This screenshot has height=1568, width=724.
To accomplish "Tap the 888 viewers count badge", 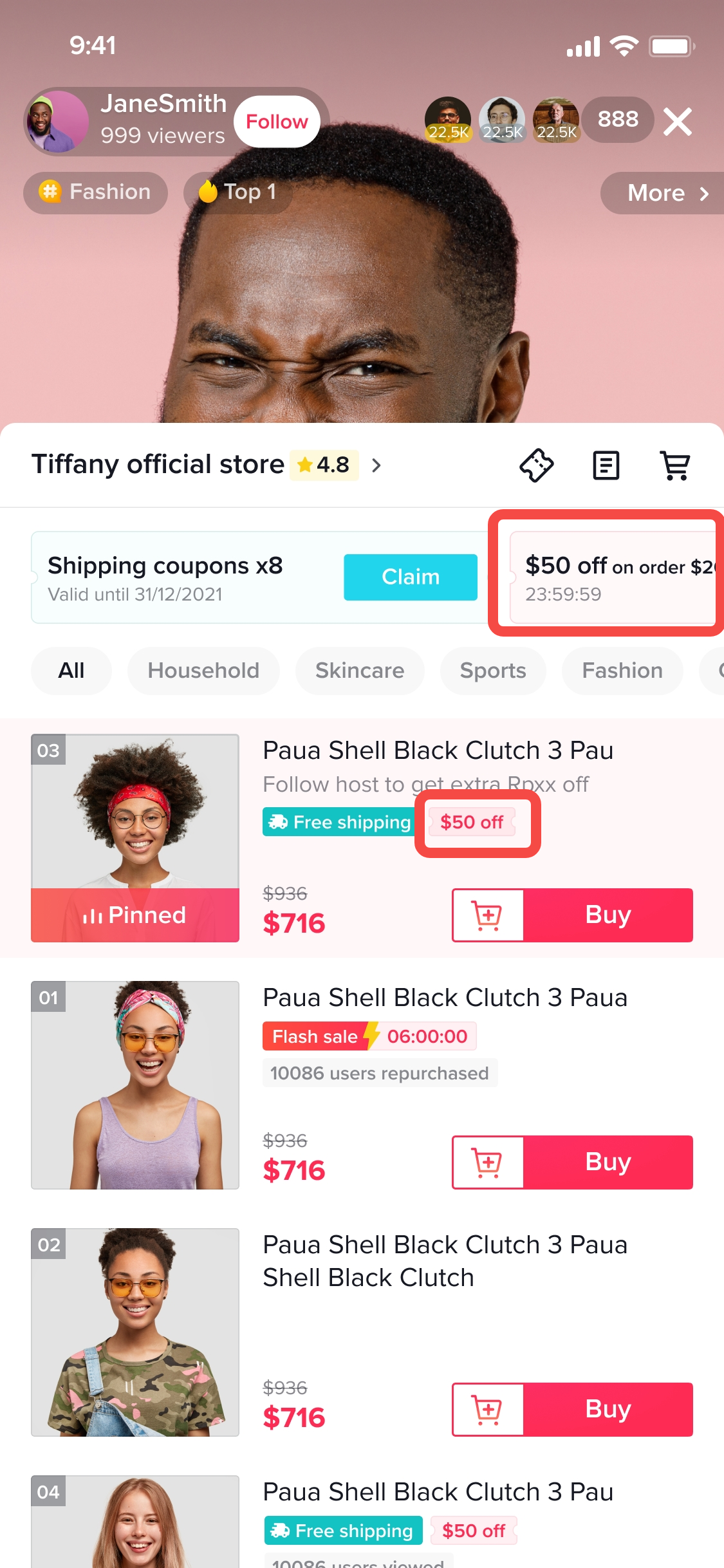I will 618,120.
